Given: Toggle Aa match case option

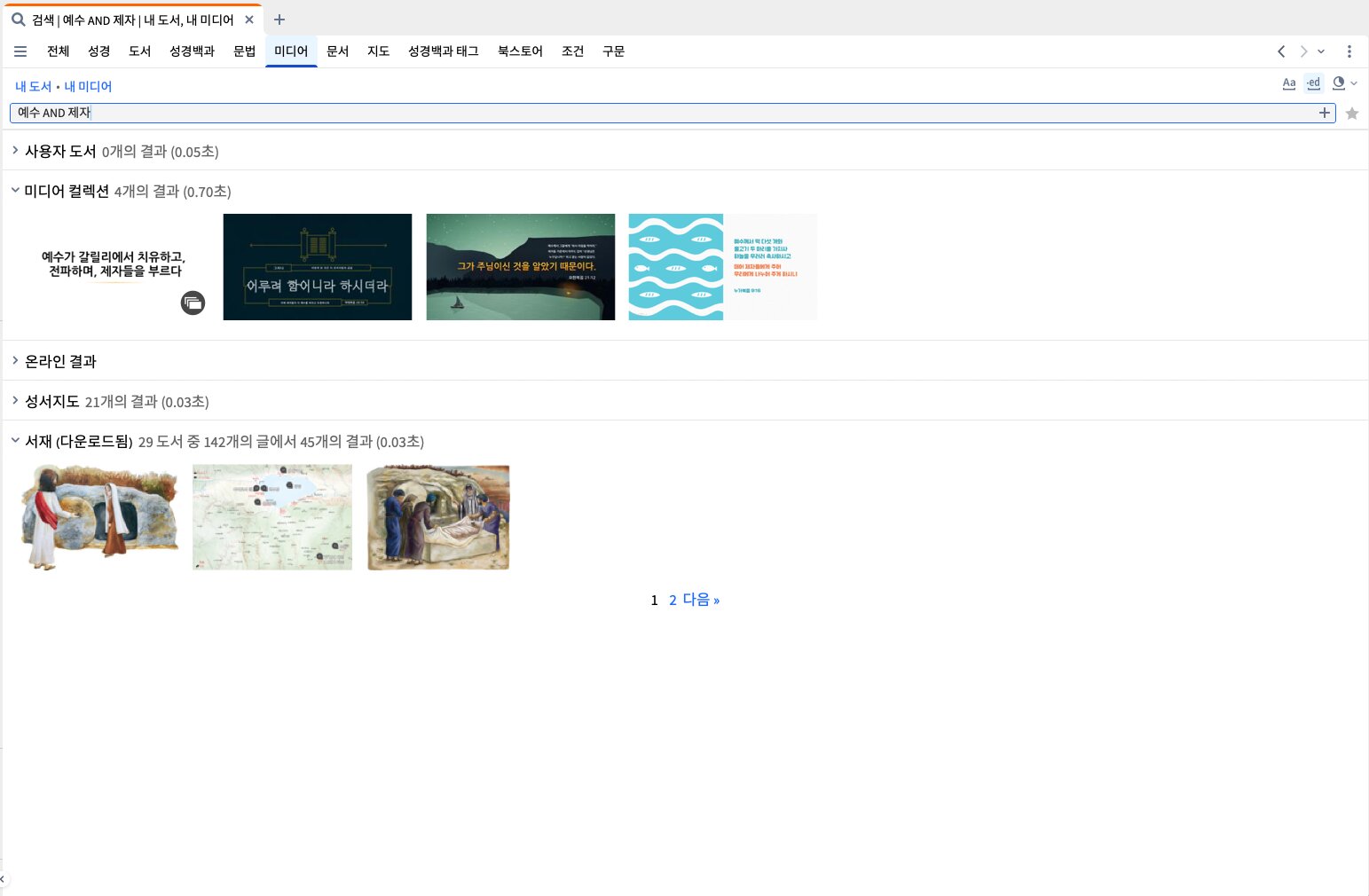Looking at the screenshot, I should coord(1289,83).
